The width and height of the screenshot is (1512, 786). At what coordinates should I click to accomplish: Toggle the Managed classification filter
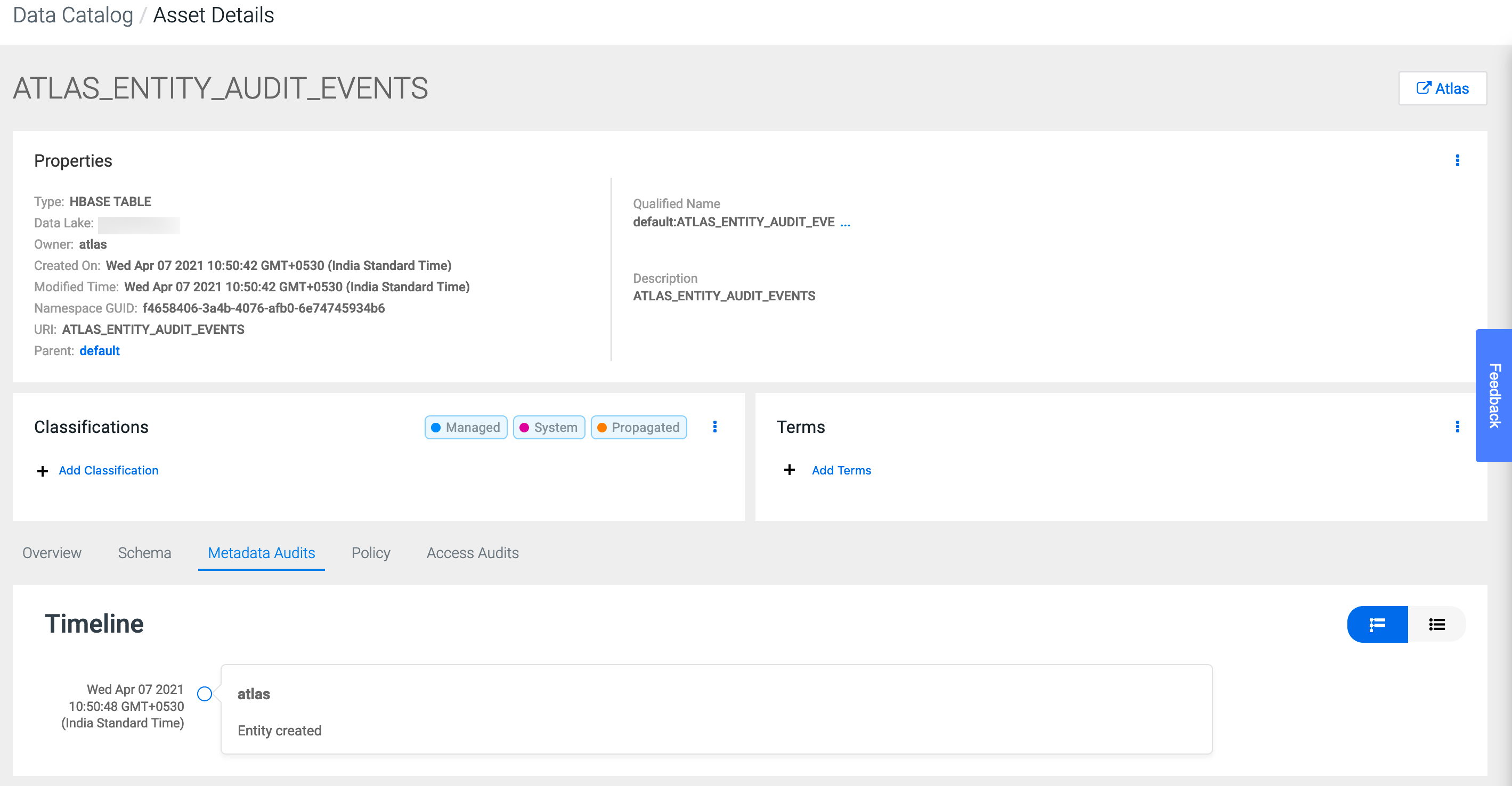[x=466, y=428]
